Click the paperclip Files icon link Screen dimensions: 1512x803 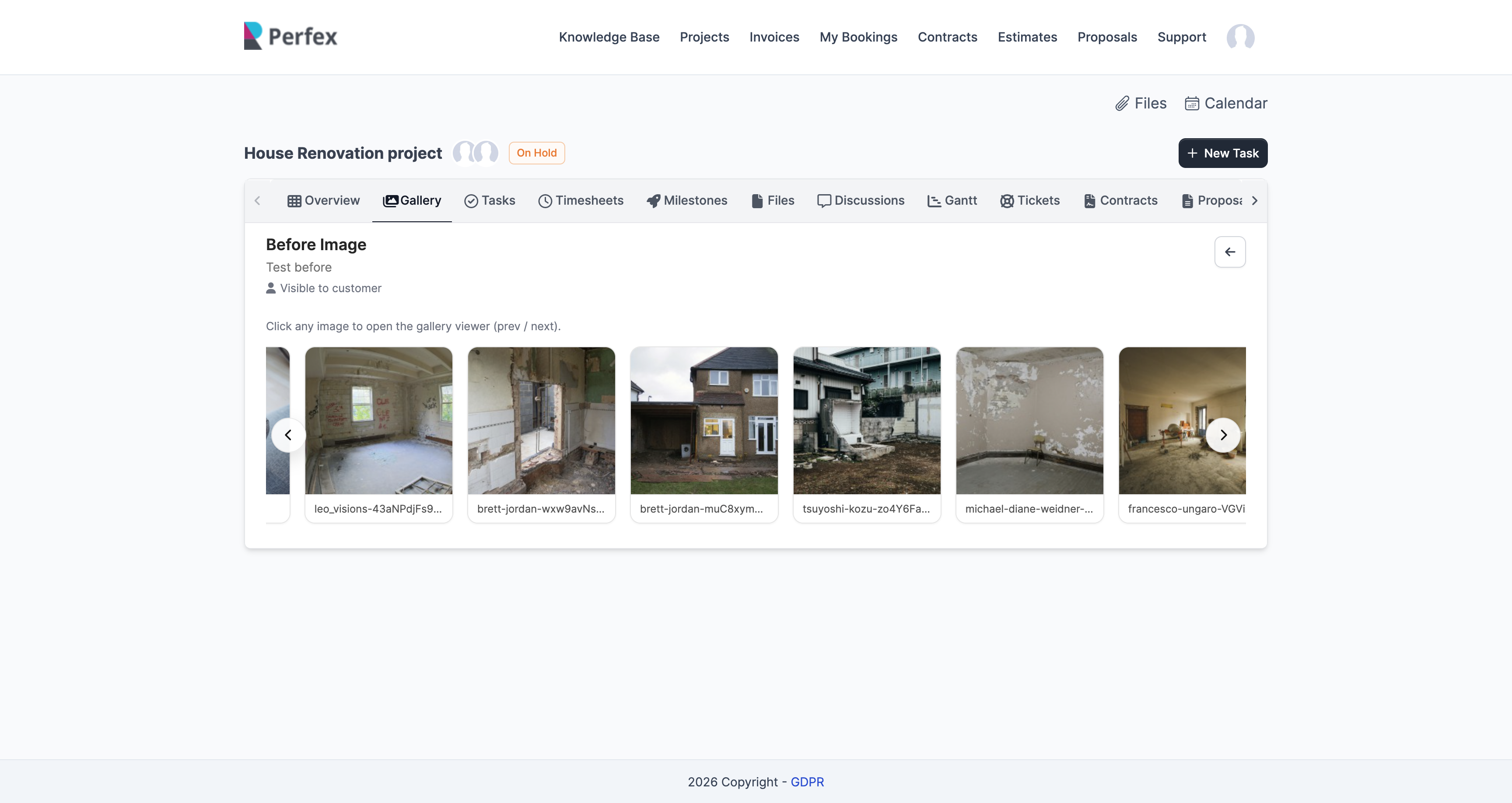(x=1122, y=103)
